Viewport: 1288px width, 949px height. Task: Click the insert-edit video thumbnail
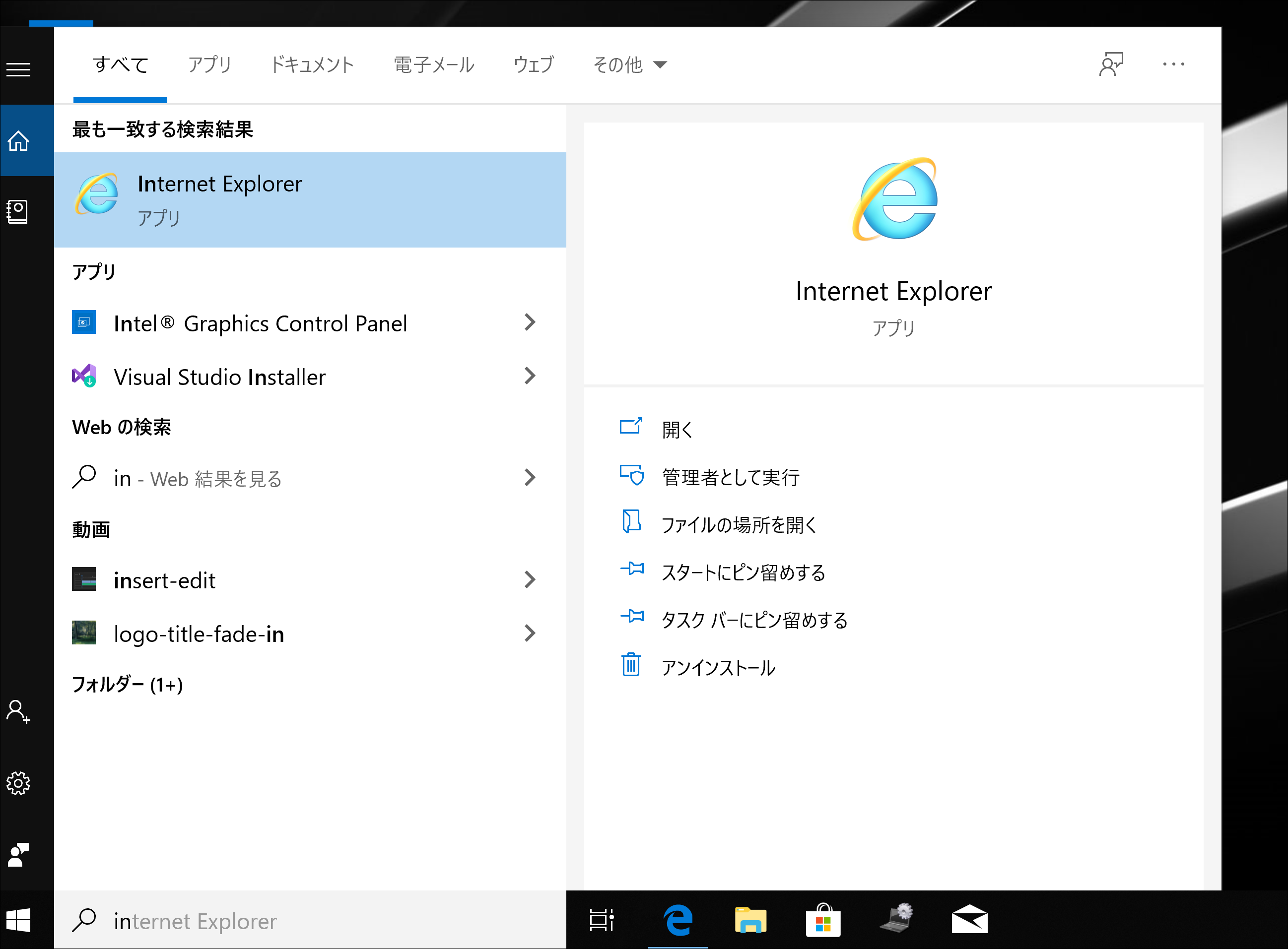[84, 579]
